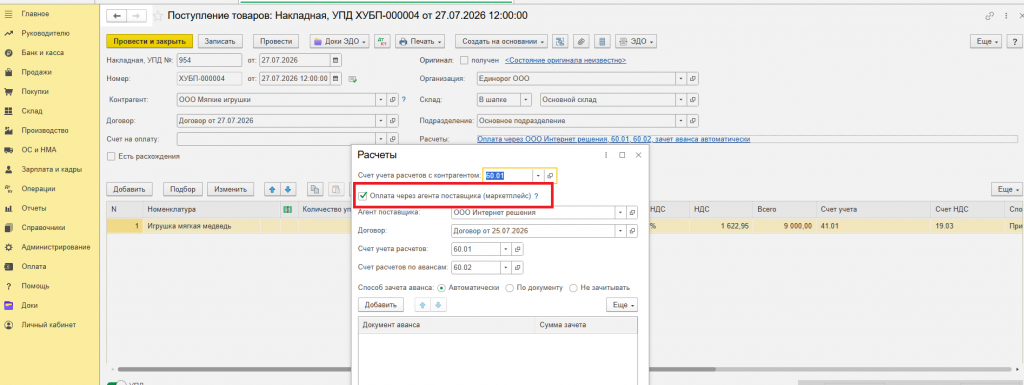This screenshot has width=1024, height=385.
Task: Expand the Контрагент dropdown arrow
Action: [x=381, y=100]
